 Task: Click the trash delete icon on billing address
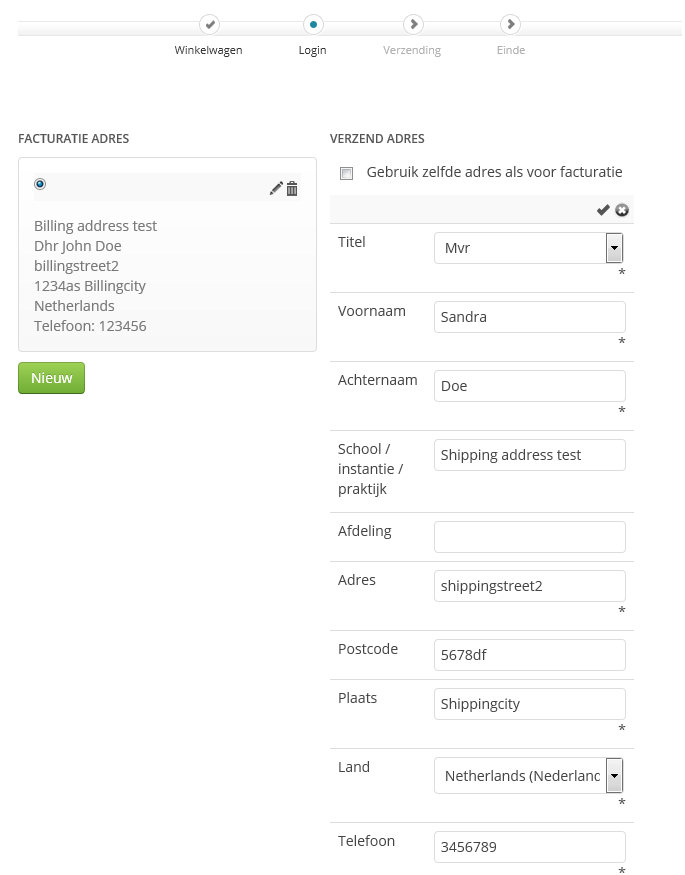(292, 189)
